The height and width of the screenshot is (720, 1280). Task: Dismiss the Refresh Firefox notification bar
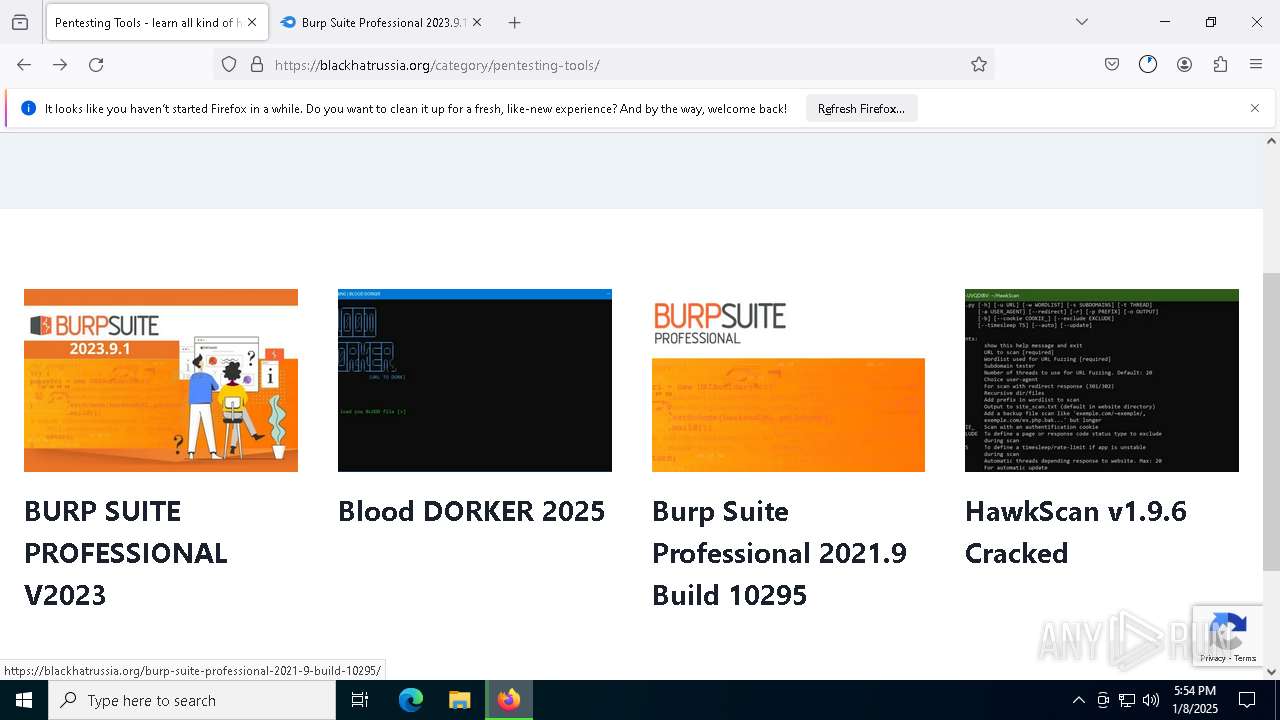click(1255, 108)
